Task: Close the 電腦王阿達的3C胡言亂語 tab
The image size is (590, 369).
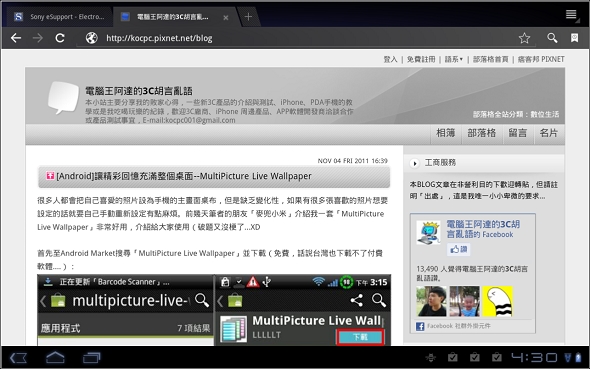Action: pyautogui.click(x=225, y=17)
